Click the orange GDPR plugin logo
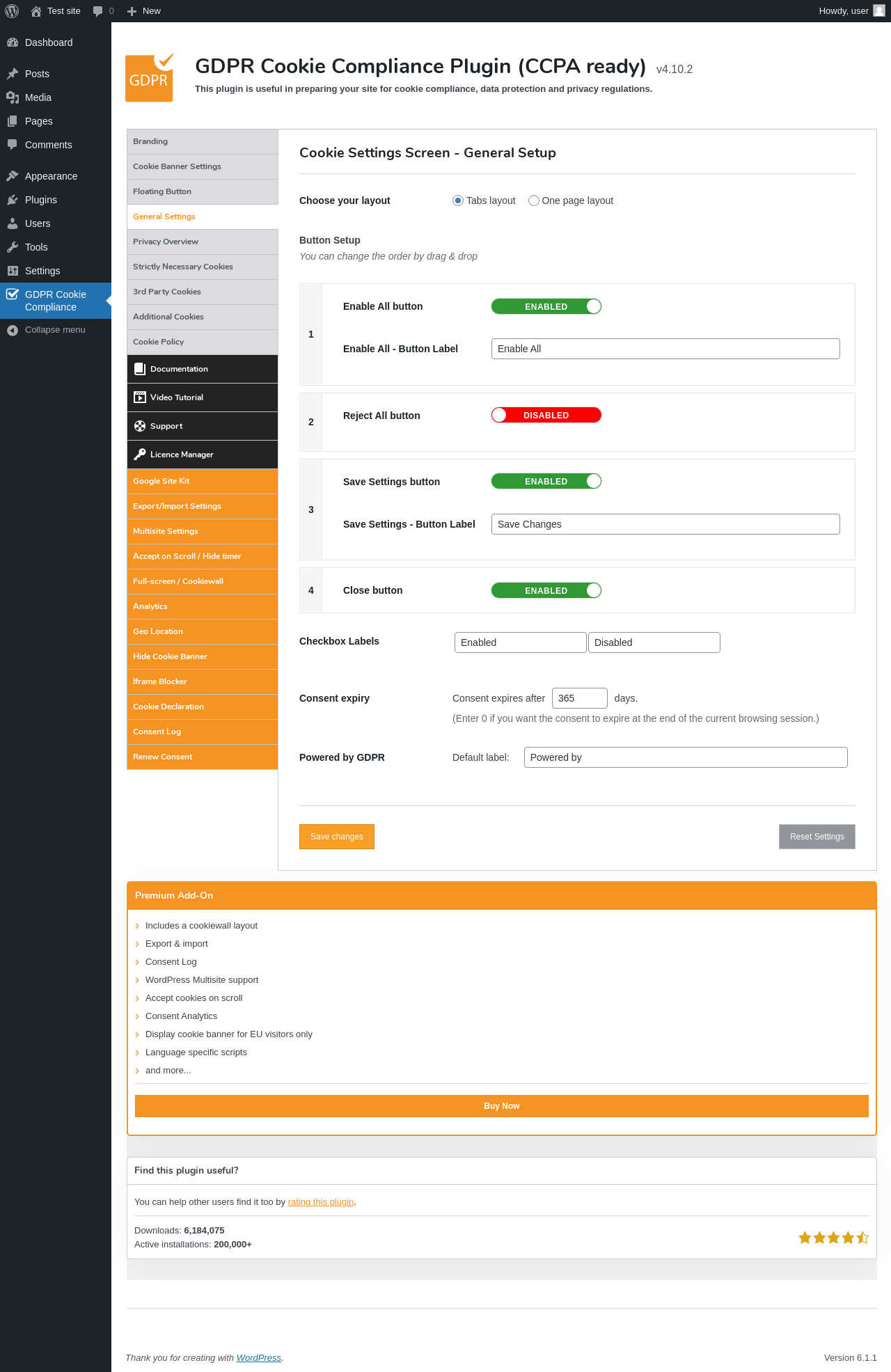Viewport: 891px width, 1372px height. point(150,78)
